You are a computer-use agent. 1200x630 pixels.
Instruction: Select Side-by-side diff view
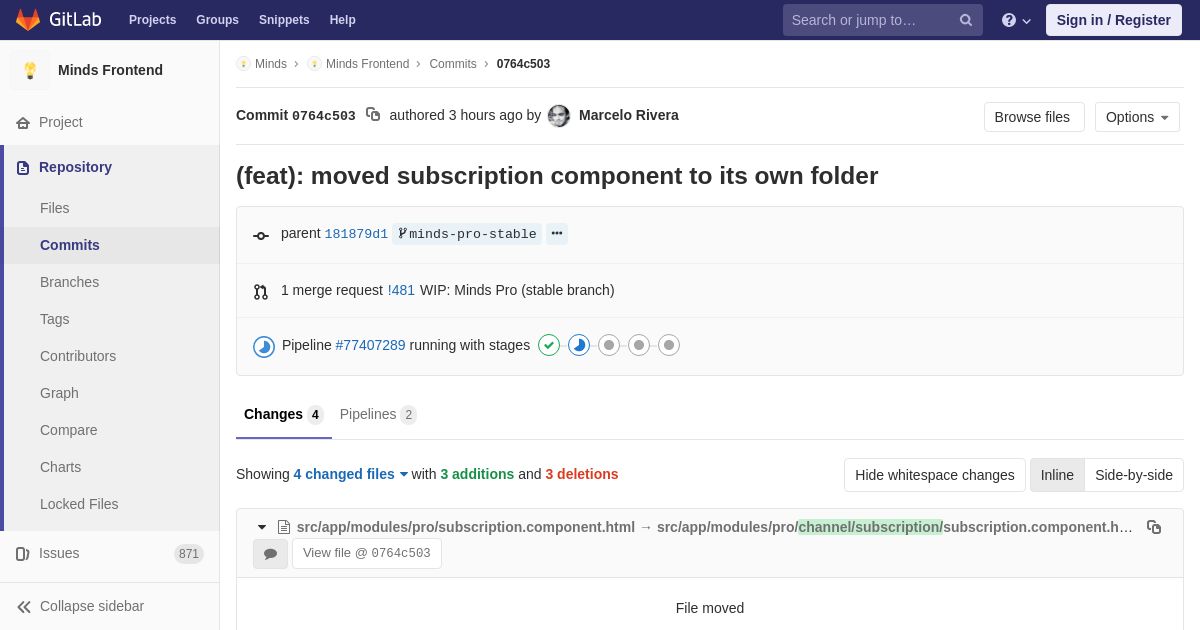[x=1134, y=475]
